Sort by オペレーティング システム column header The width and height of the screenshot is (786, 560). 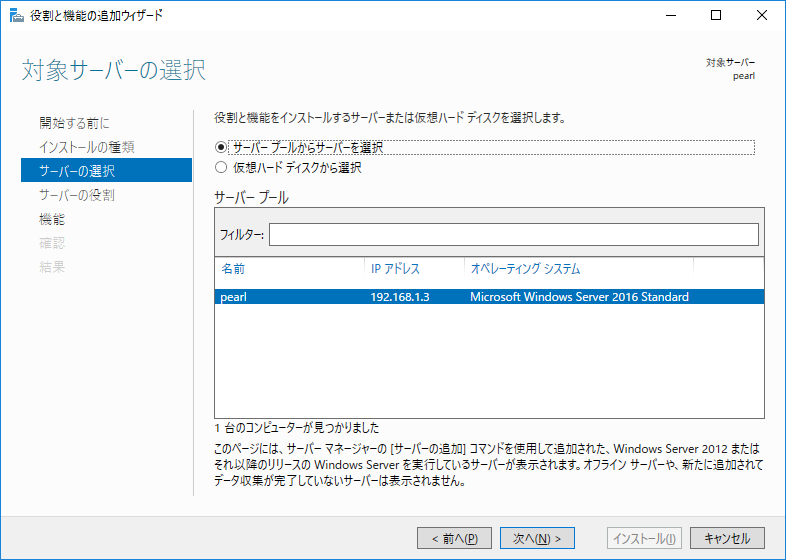pos(579,269)
